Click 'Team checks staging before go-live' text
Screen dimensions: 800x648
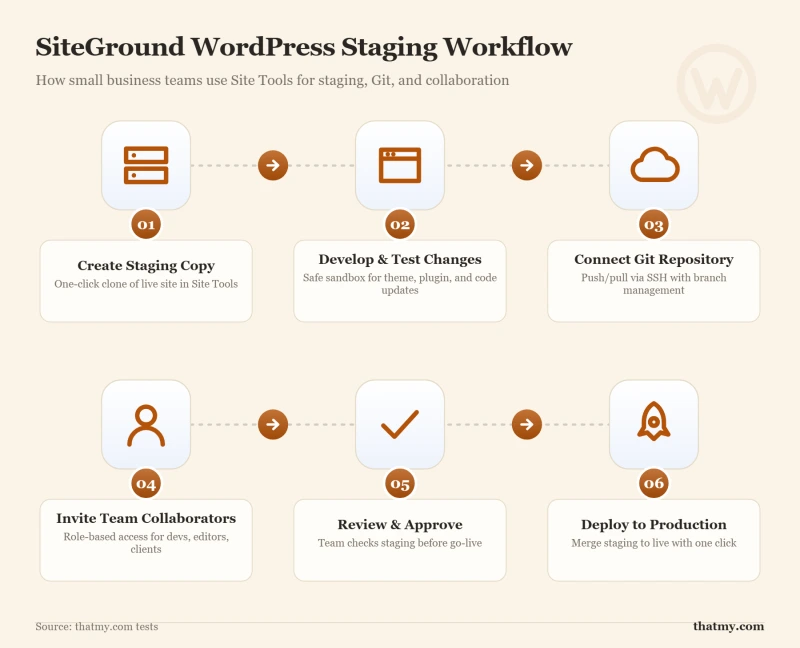(x=400, y=543)
